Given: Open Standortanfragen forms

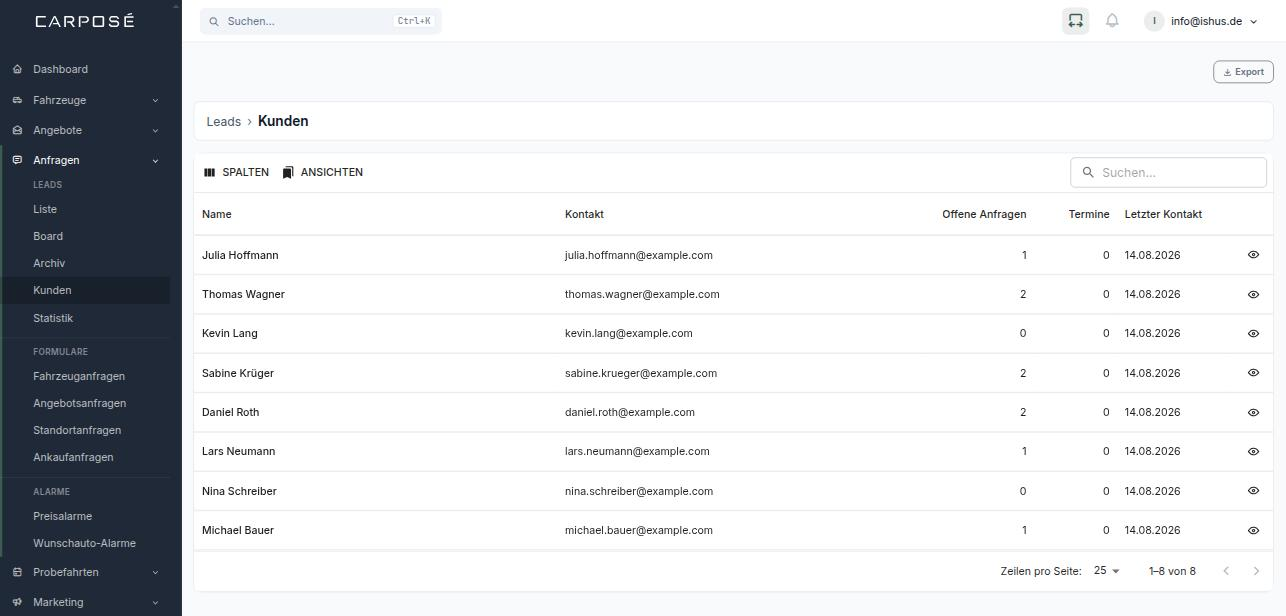Looking at the screenshot, I should (x=77, y=430).
